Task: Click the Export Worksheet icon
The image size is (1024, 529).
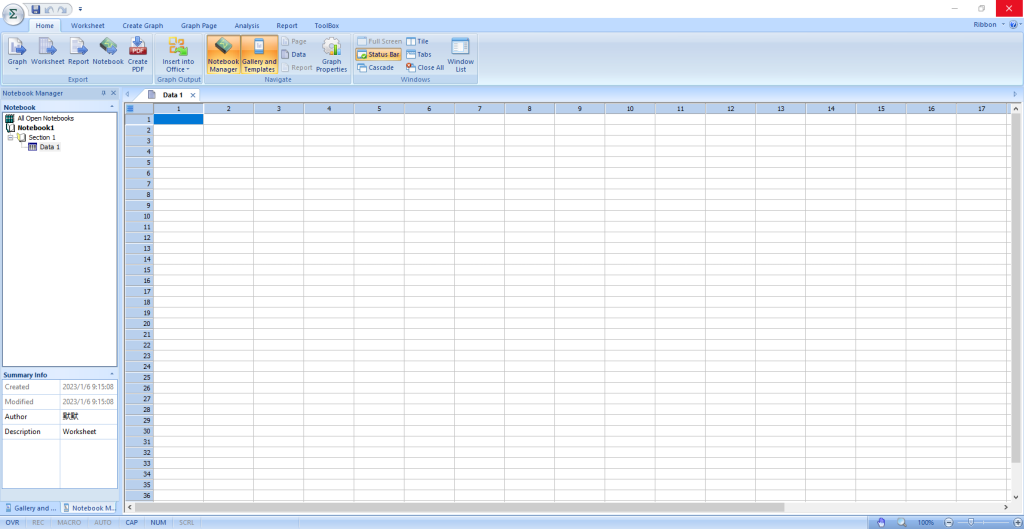Action: pyautogui.click(x=47, y=53)
